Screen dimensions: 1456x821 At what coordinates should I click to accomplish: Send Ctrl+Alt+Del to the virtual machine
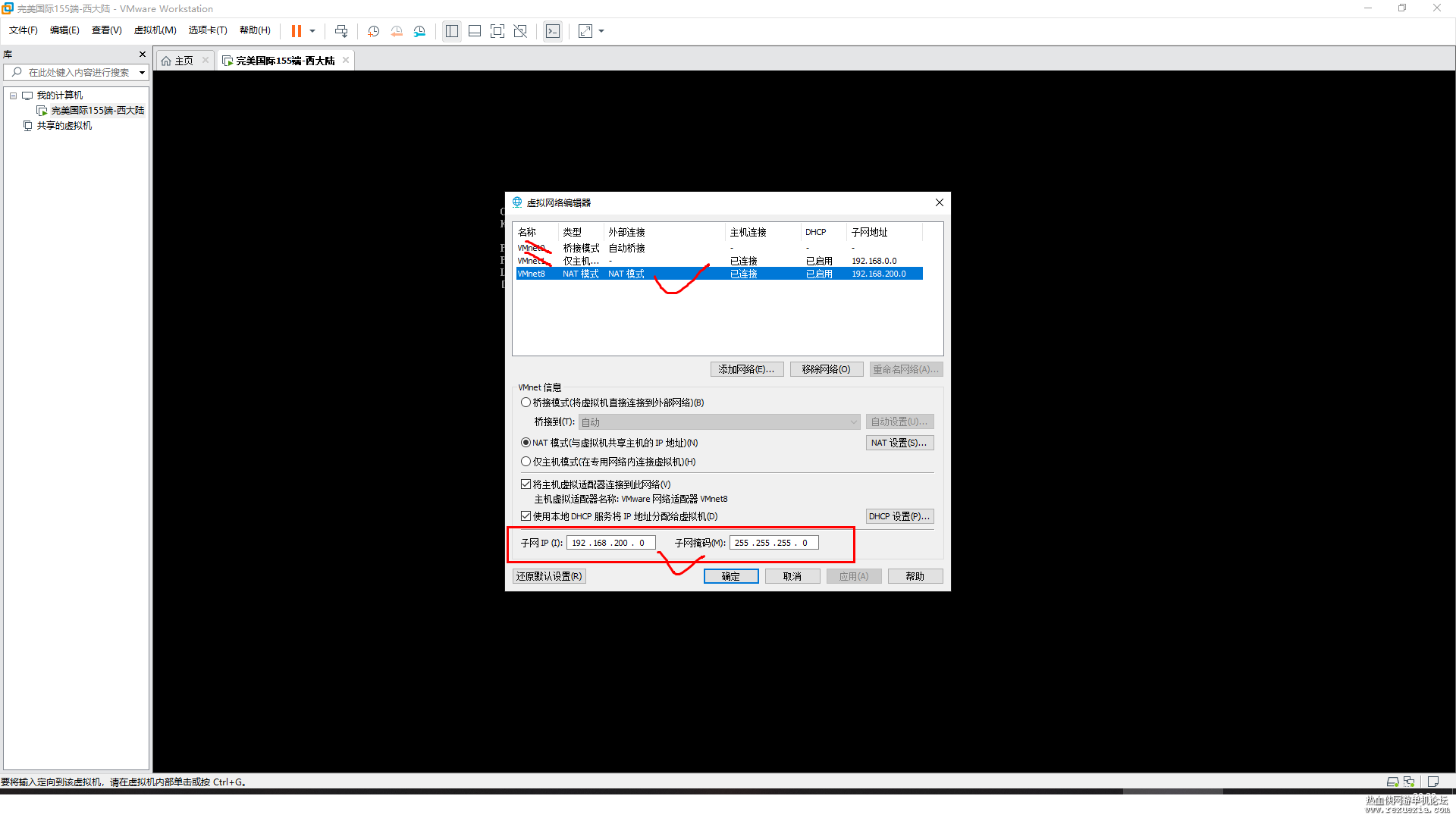[x=341, y=31]
